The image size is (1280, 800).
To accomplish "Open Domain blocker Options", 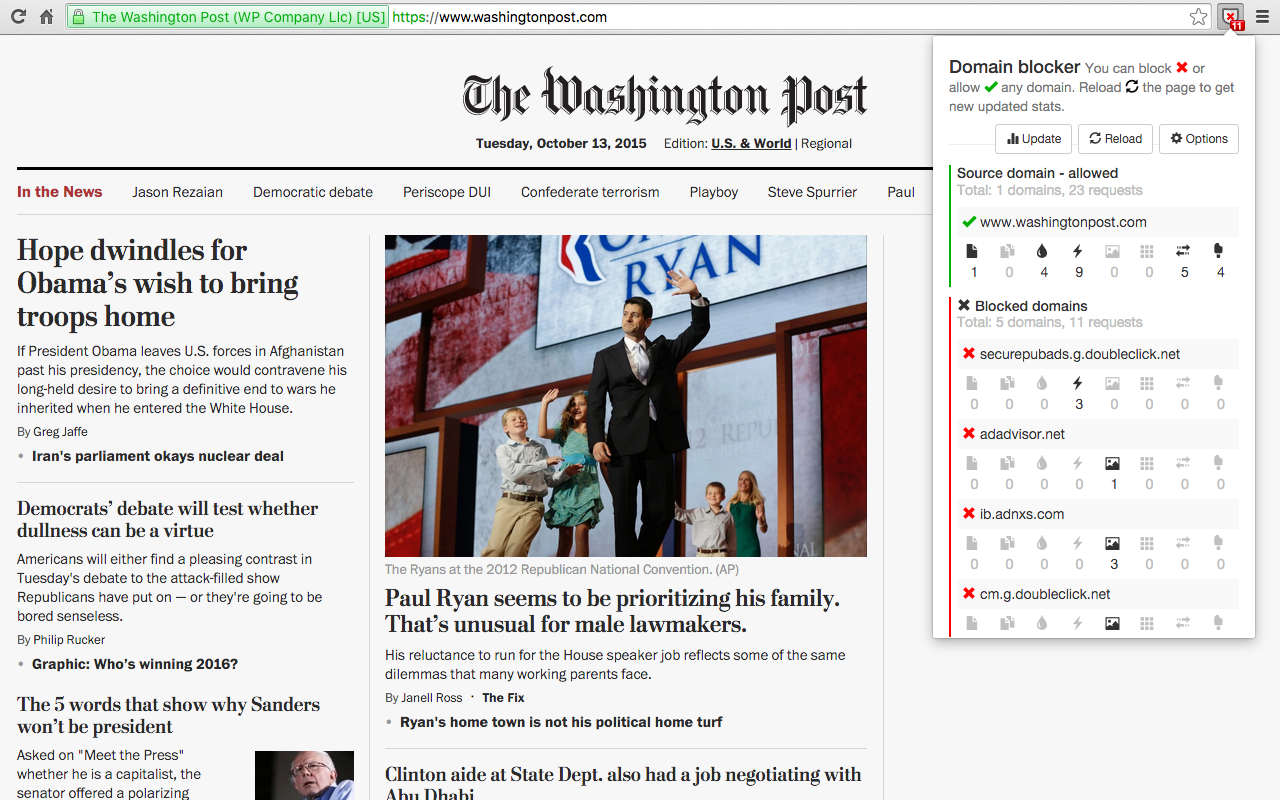I will coord(1199,139).
